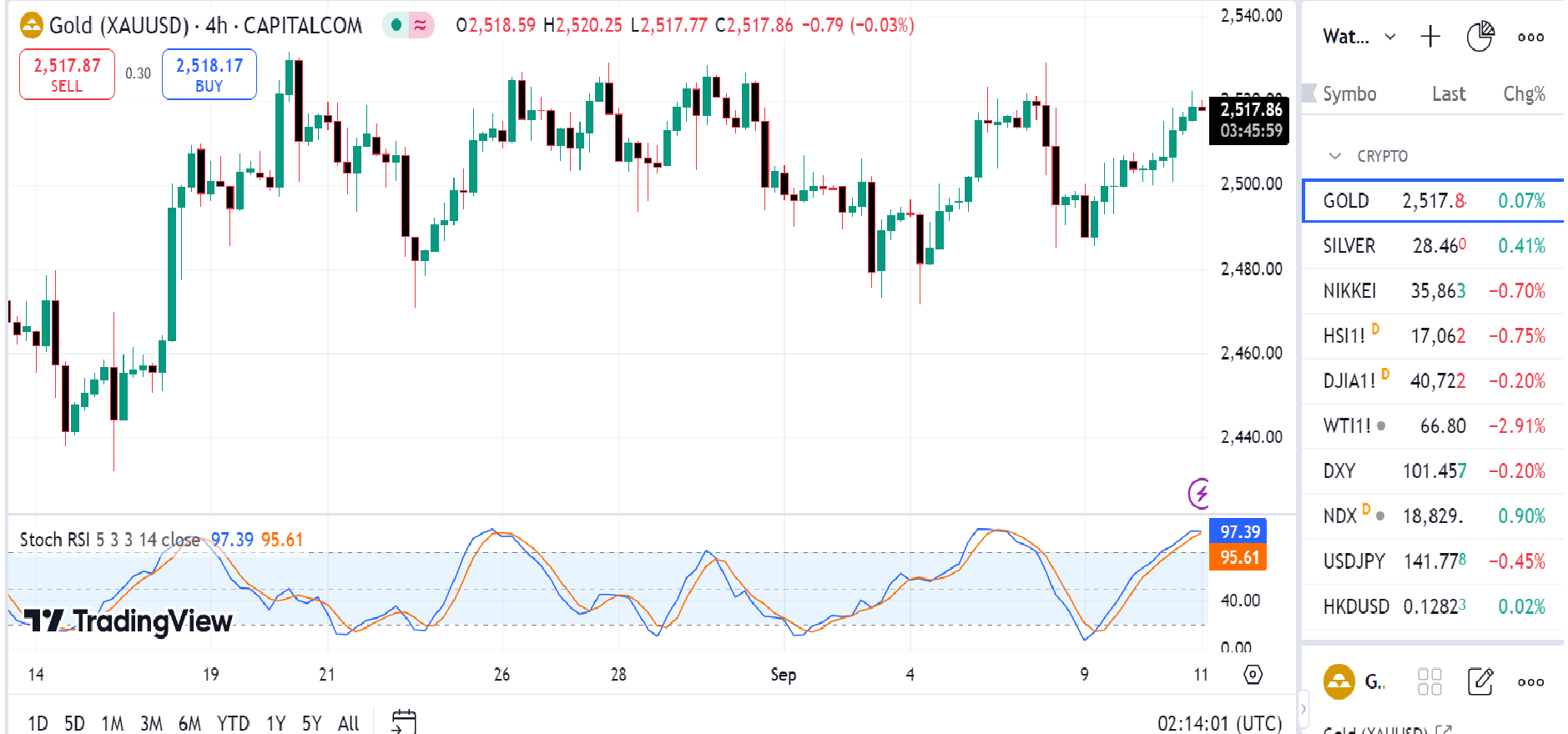Screen dimensions: 1568x734
Task: Open the watchlist three-dots menu
Action: (1530, 37)
